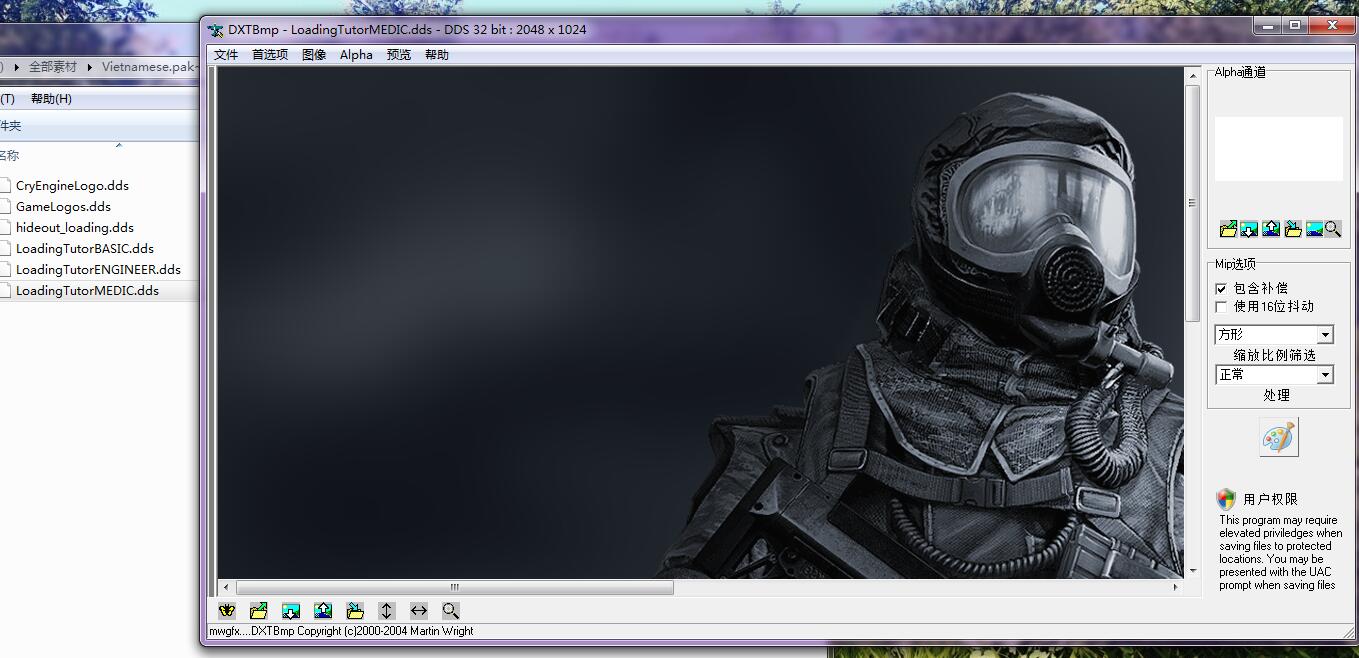Open the DXTBmp 帮助 menu
The image size is (1359, 658).
[x=437, y=55]
